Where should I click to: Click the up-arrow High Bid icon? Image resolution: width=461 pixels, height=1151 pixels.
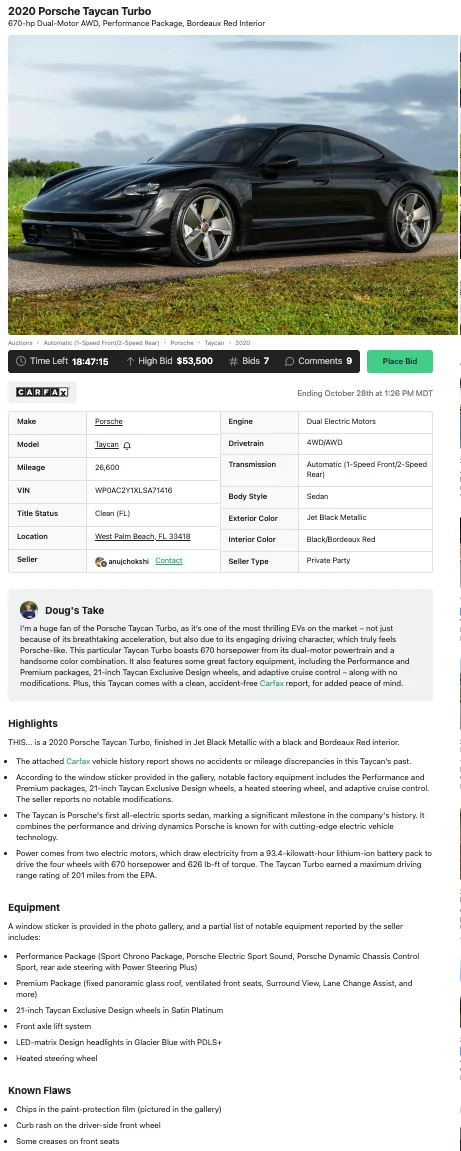tap(130, 361)
